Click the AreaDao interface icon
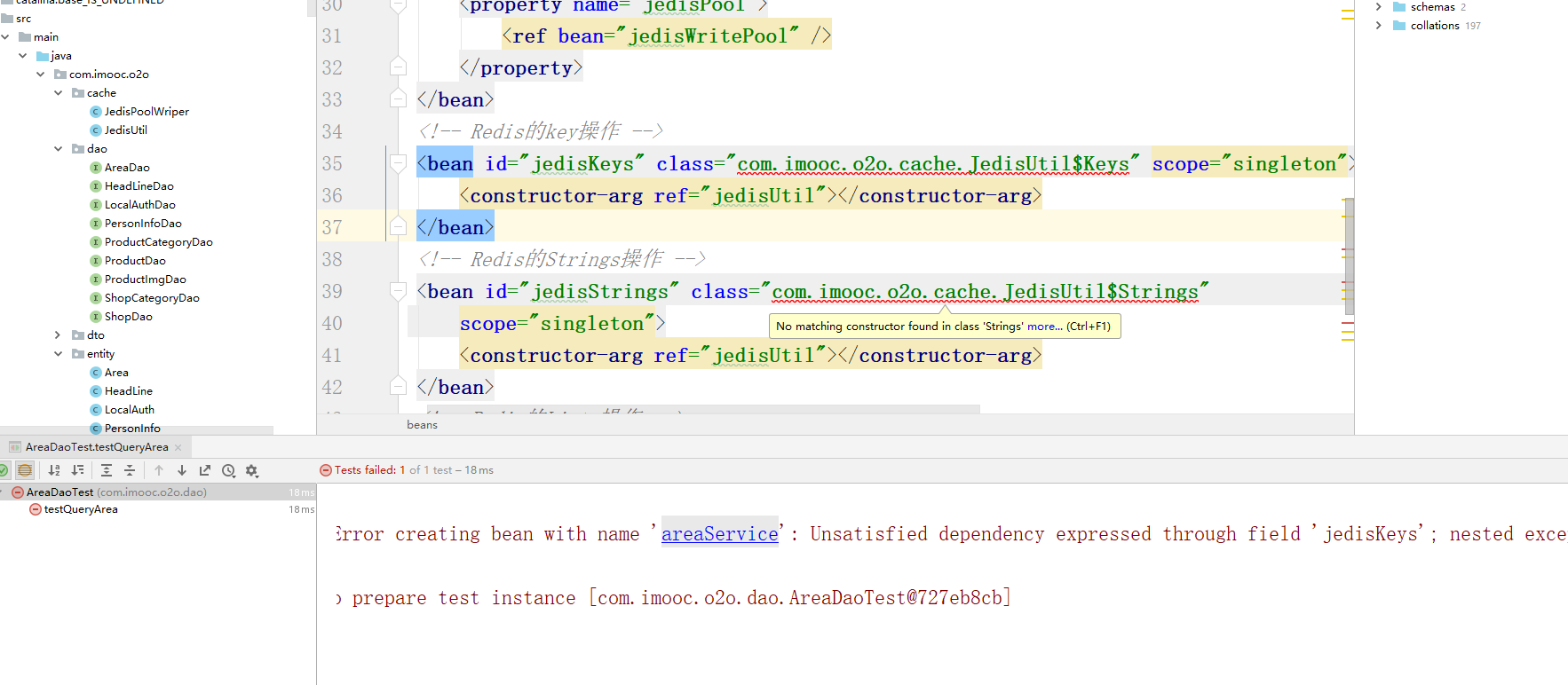This screenshot has width=1568, height=685. coord(96,168)
